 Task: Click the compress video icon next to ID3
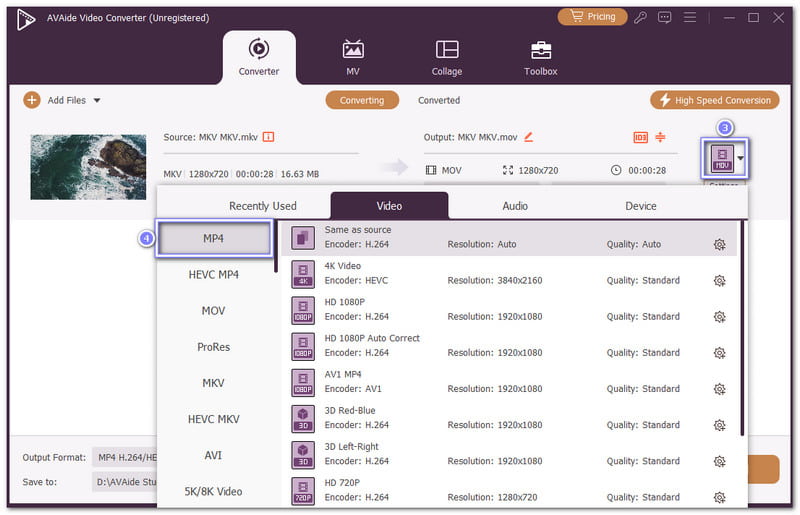click(x=660, y=137)
